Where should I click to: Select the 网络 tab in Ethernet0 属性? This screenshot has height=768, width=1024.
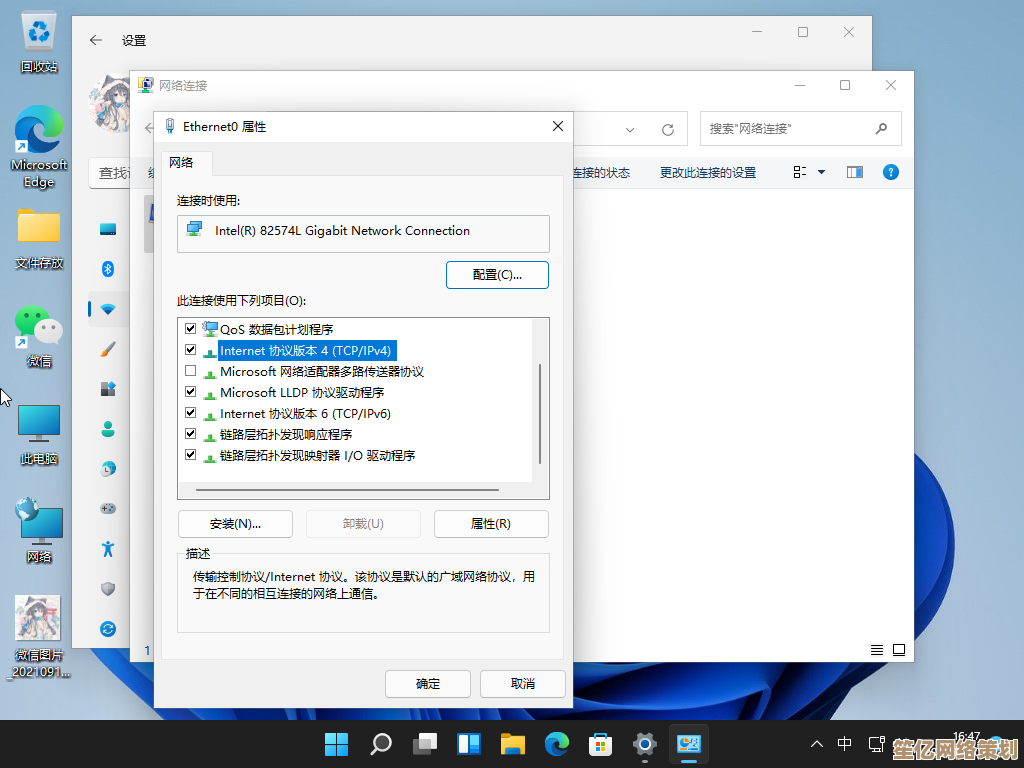click(x=182, y=162)
